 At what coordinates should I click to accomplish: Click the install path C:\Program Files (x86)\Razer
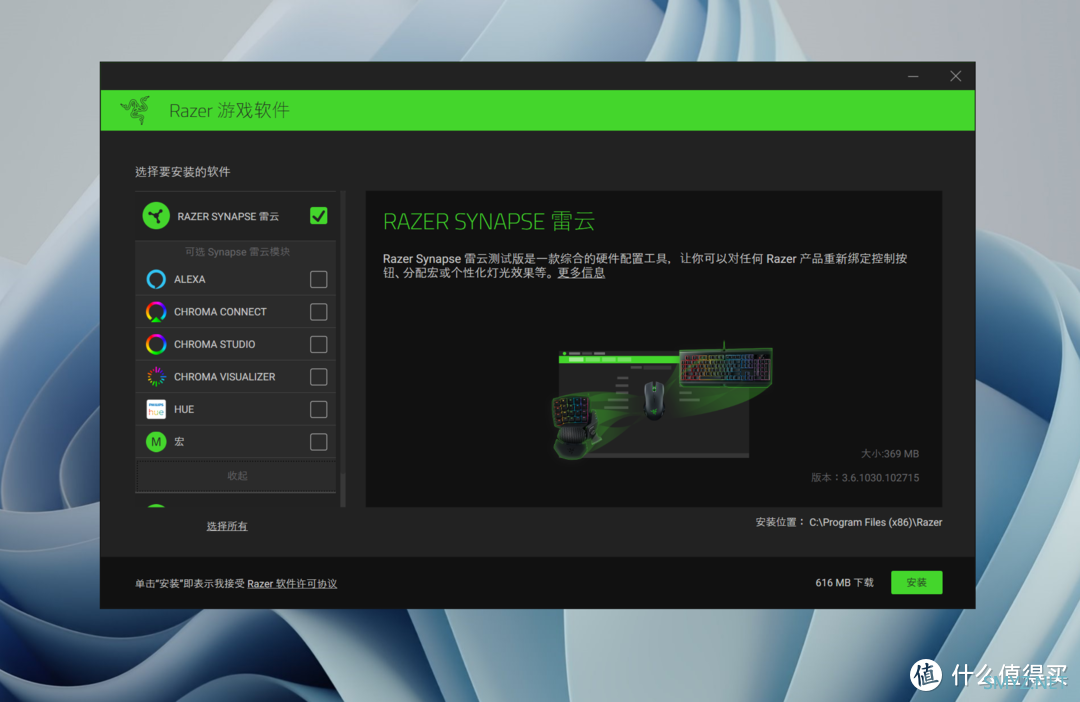875,522
